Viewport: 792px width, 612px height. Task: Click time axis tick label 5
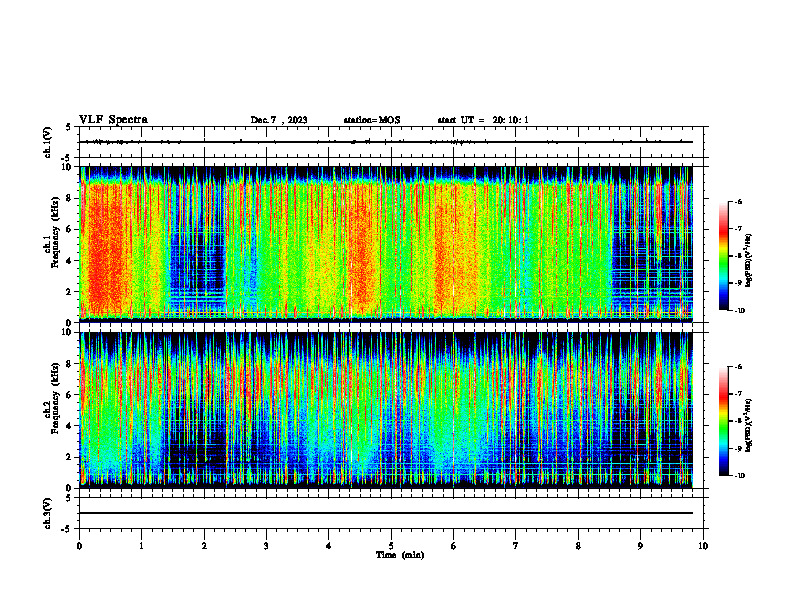click(x=391, y=546)
